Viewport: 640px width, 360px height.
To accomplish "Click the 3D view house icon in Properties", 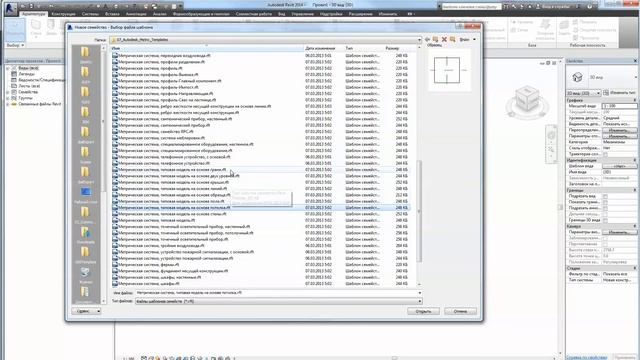I will coord(577,77).
